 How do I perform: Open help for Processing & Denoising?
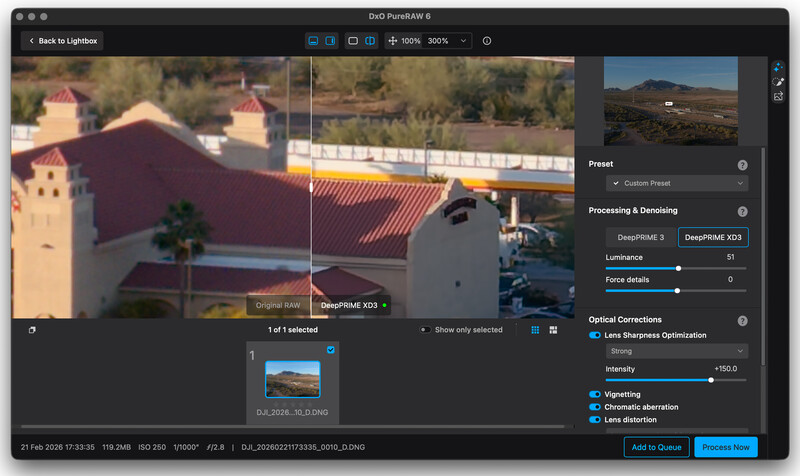coord(742,211)
